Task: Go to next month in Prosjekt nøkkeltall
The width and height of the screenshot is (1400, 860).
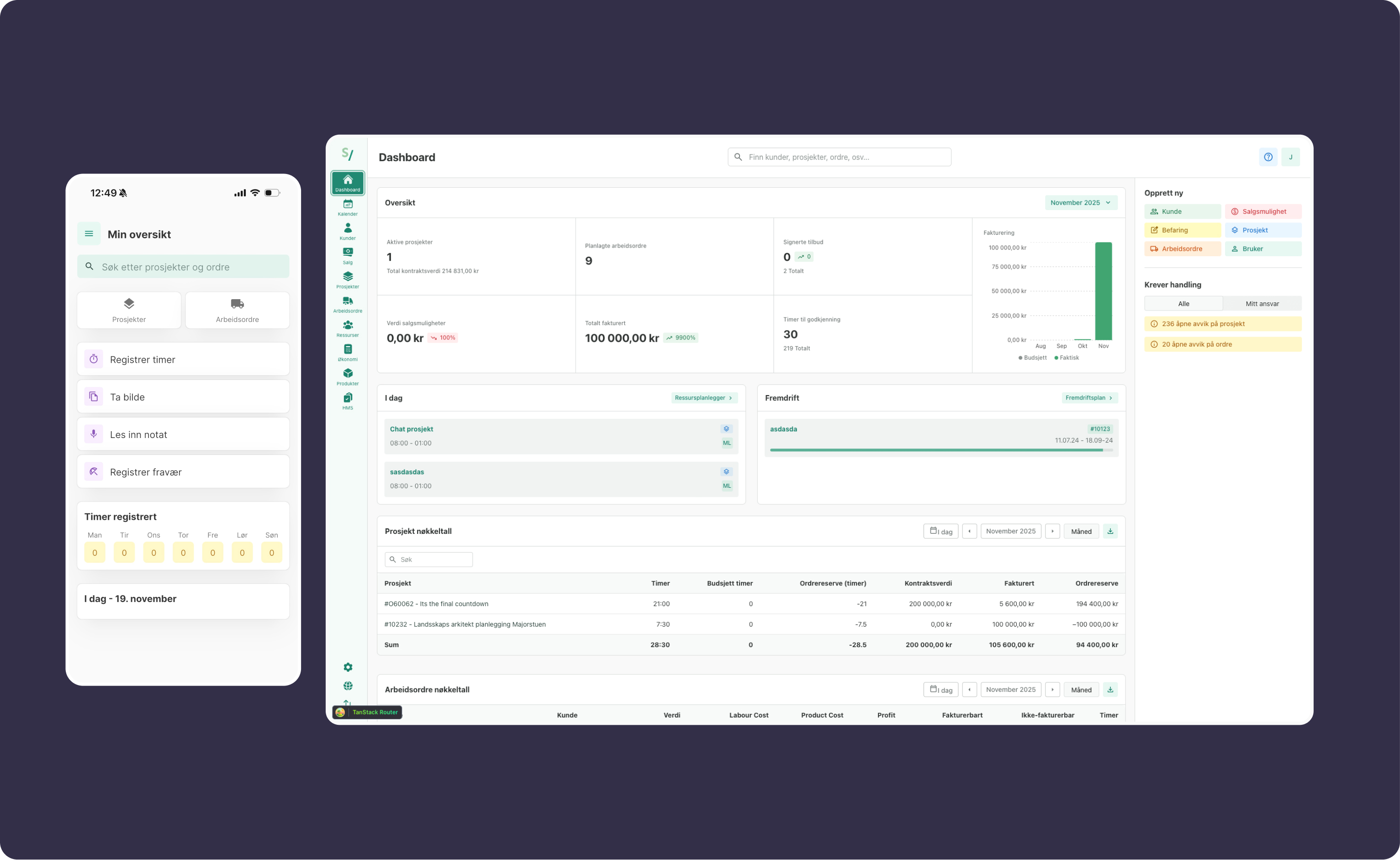Action: pyautogui.click(x=1052, y=531)
